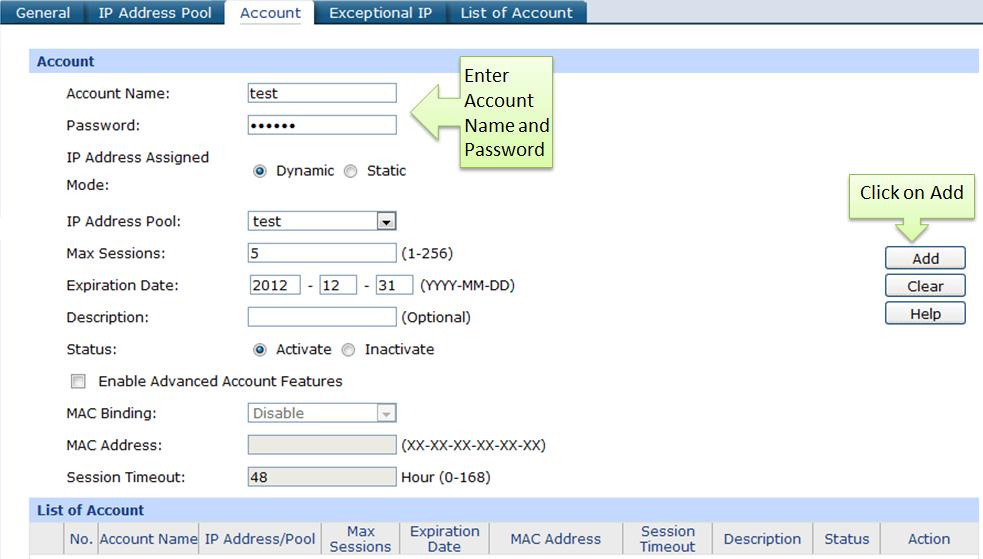Click the Max Sessions field
This screenshot has height=559, width=983.
click(x=322, y=253)
